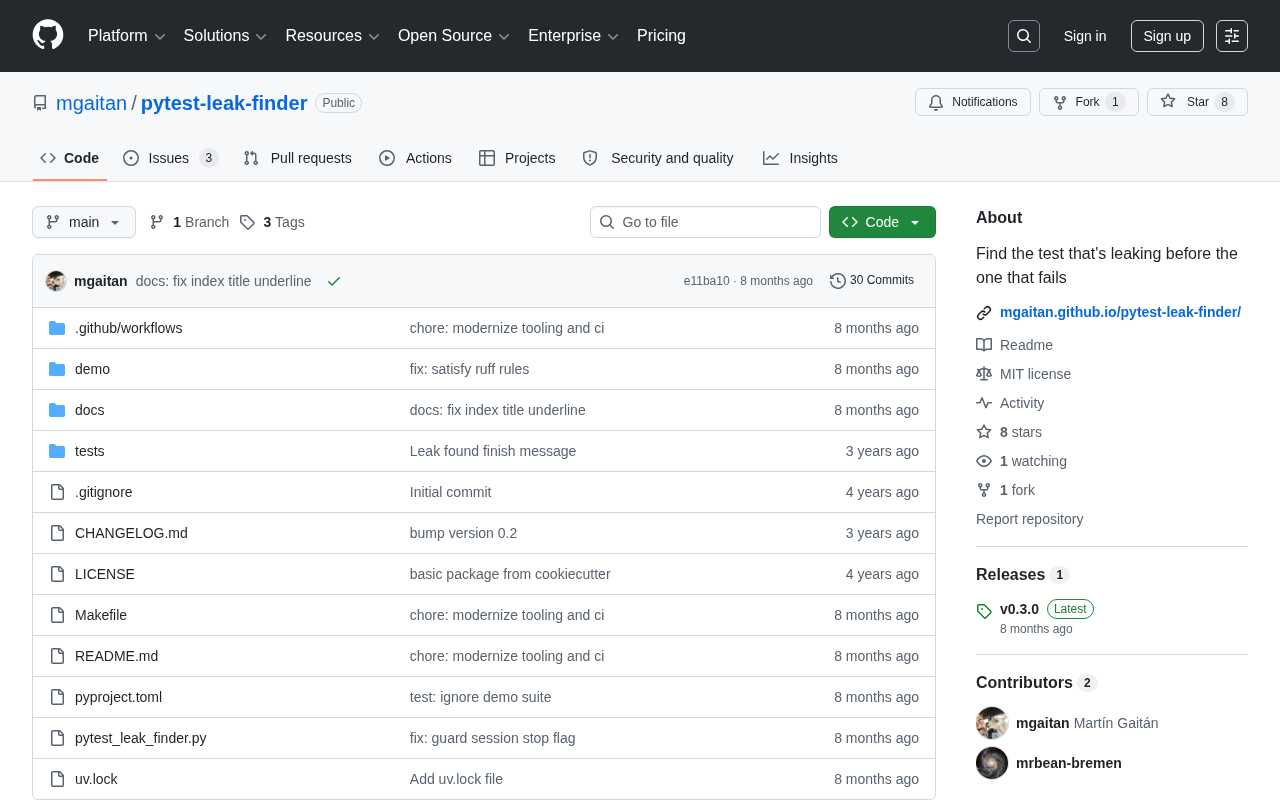
Task: Click the Sign up button
Action: (x=1167, y=36)
